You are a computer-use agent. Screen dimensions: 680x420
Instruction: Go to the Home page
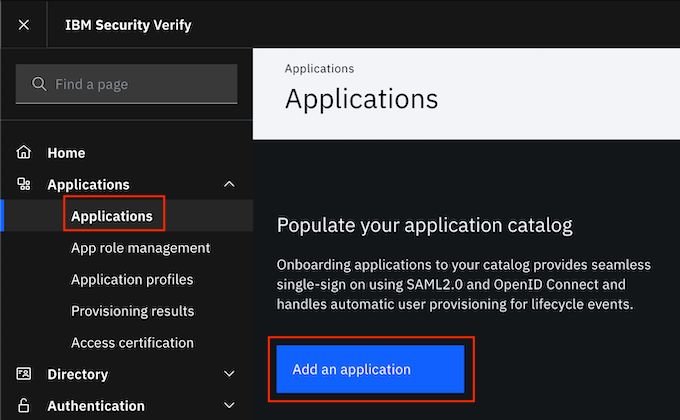click(66, 153)
